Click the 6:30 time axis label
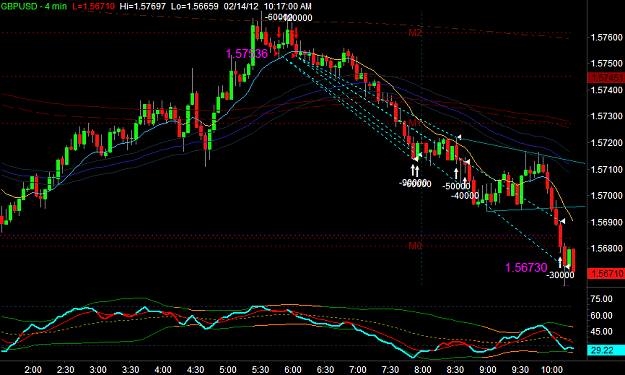Screen dimensions: 625x375 [x=325, y=370]
